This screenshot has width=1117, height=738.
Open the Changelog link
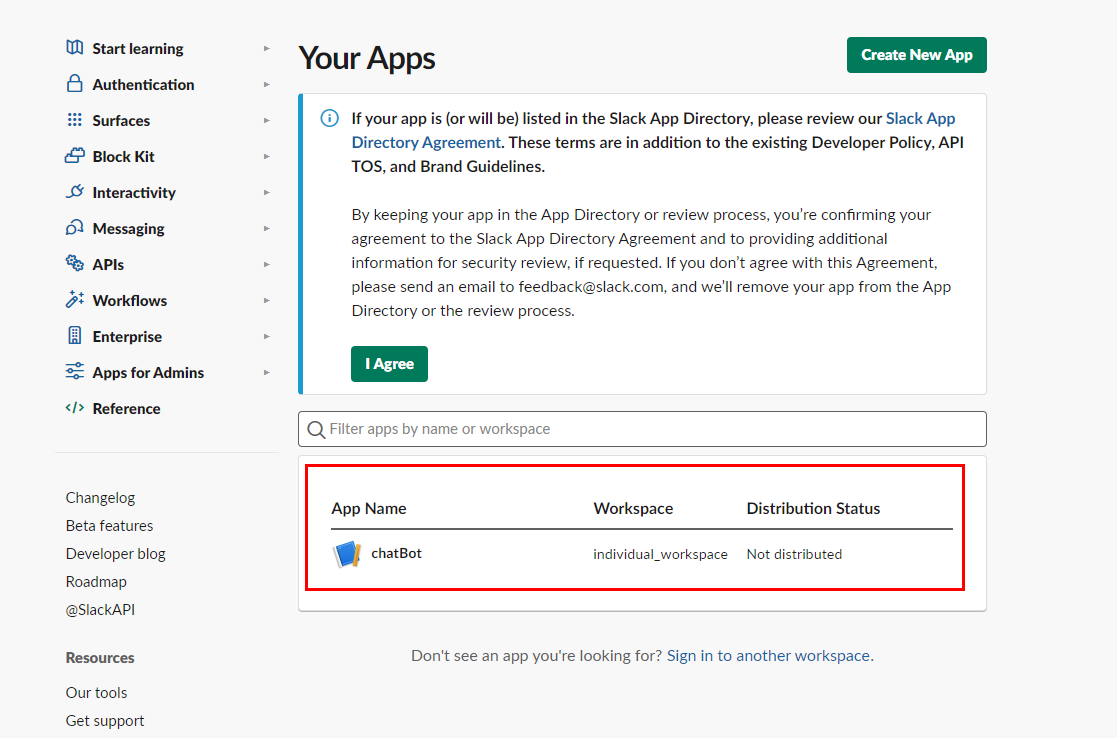point(100,497)
